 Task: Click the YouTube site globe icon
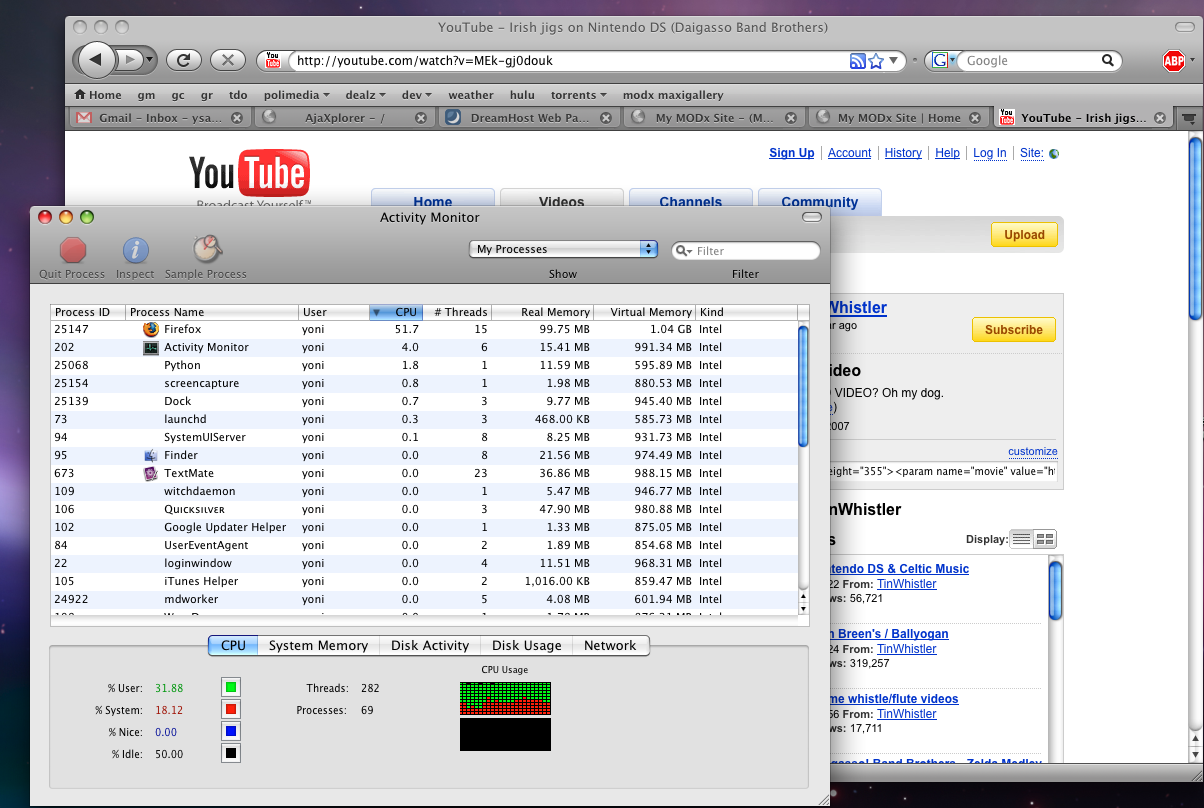tap(1053, 154)
